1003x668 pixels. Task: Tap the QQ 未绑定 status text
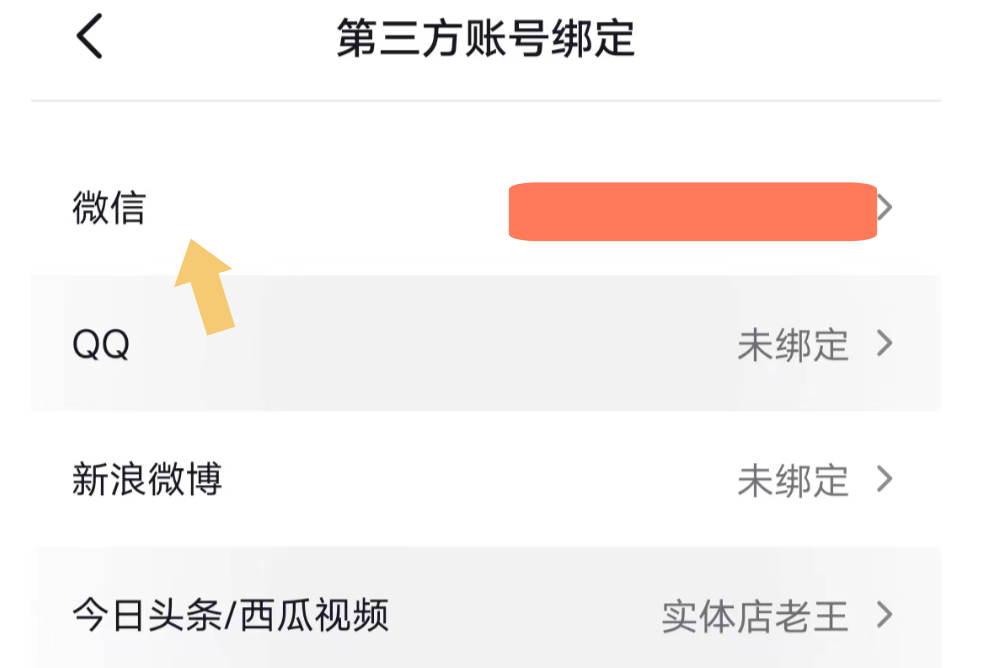click(x=793, y=345)
